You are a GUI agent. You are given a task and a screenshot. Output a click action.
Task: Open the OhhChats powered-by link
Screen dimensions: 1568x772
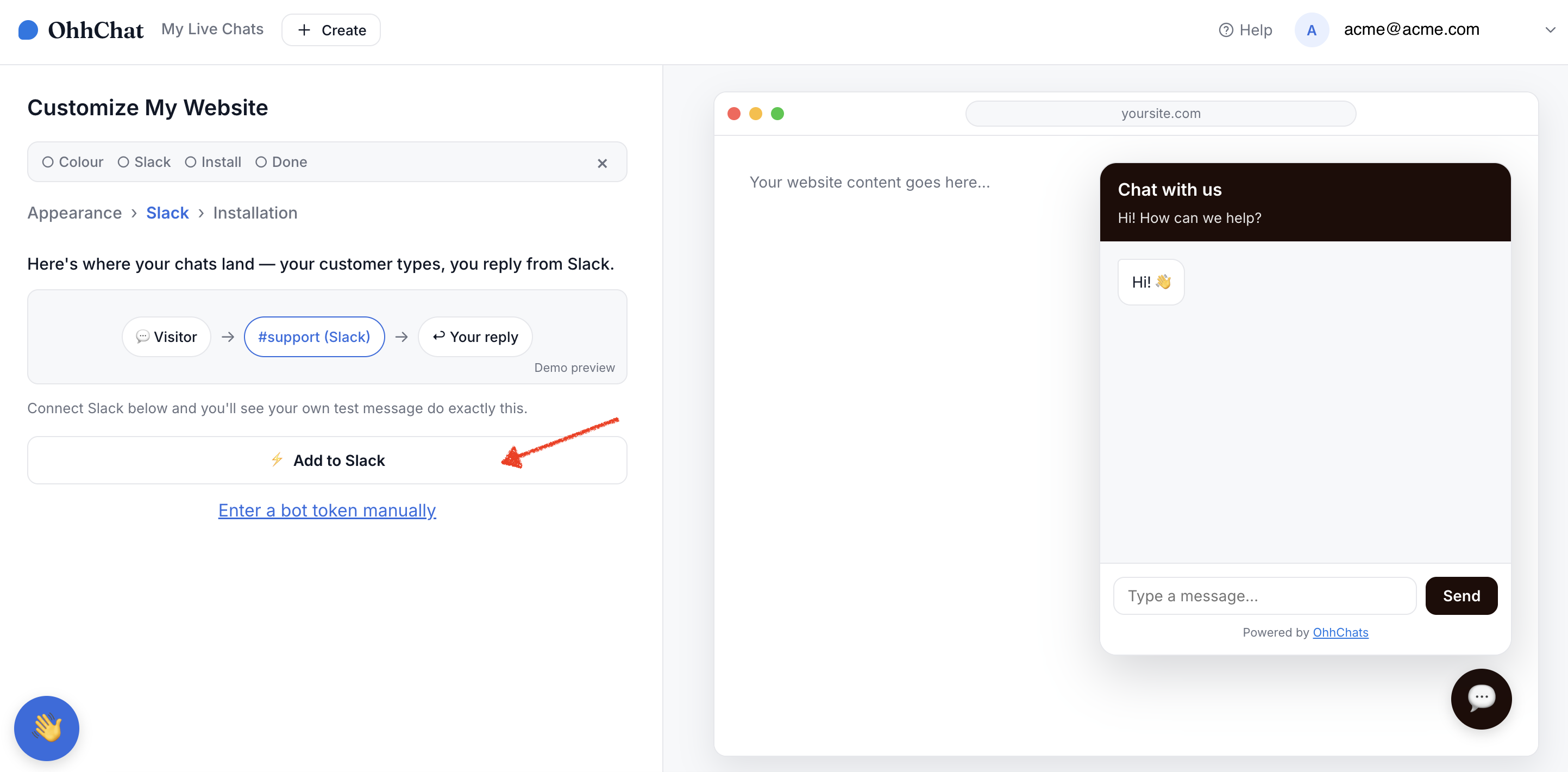(x=1340, y=632)
